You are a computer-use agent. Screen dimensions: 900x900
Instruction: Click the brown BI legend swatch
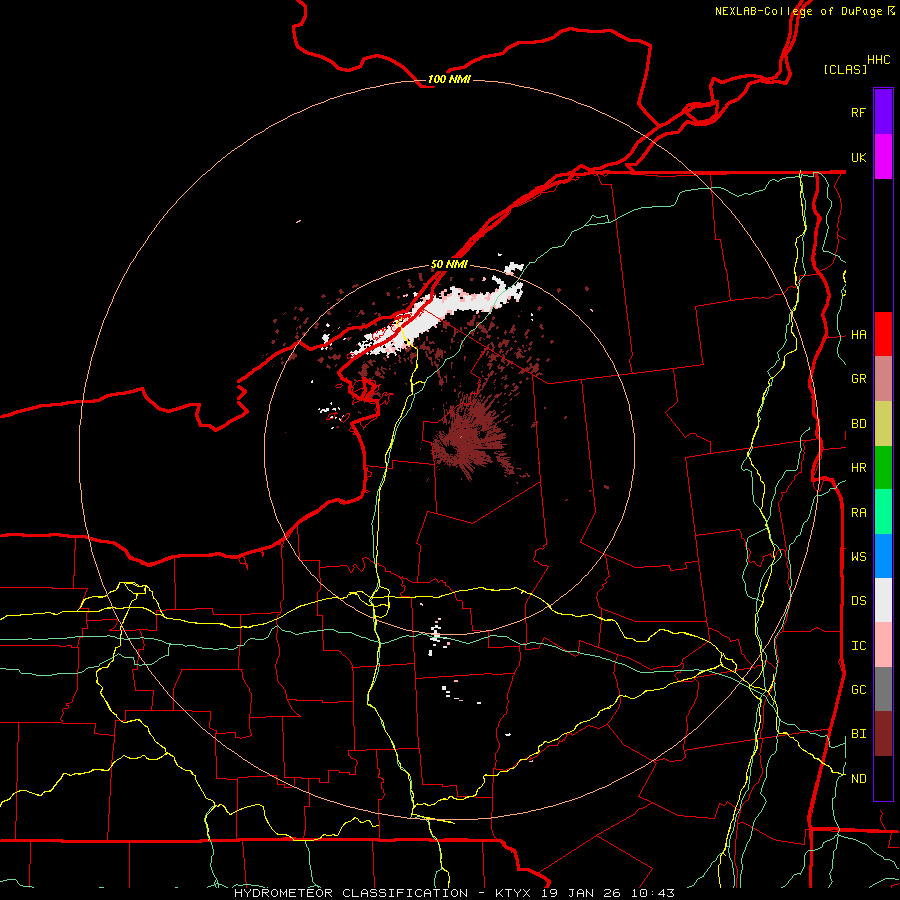[883, 734]
